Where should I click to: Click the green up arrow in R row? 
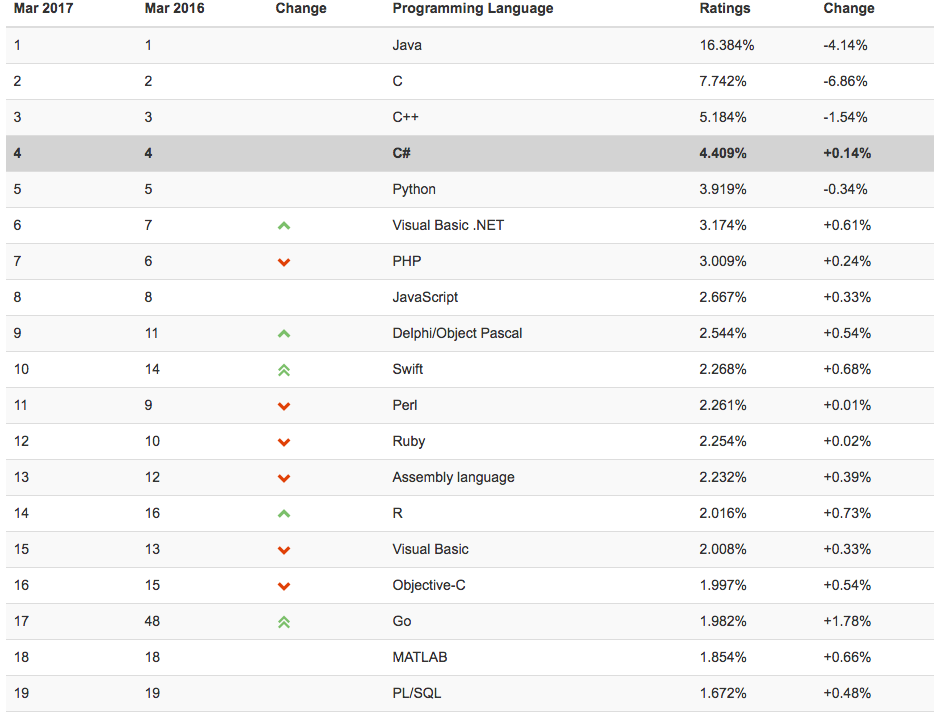[284, 514]
